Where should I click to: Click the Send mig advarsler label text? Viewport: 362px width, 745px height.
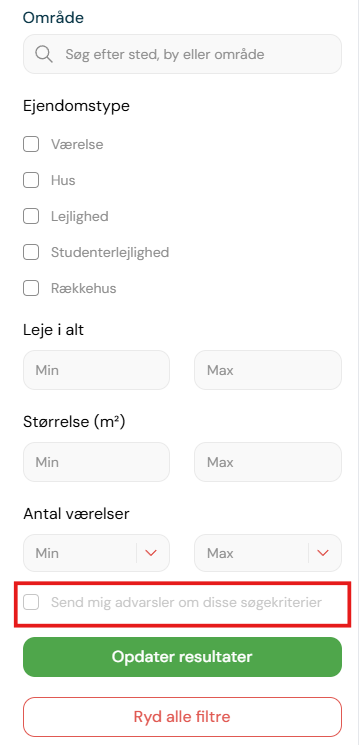point(187,602)
